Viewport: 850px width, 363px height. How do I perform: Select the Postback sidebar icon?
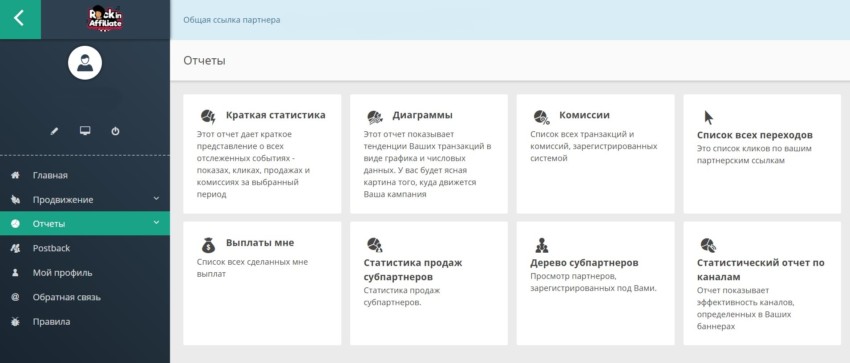click(x=15, y=248)
